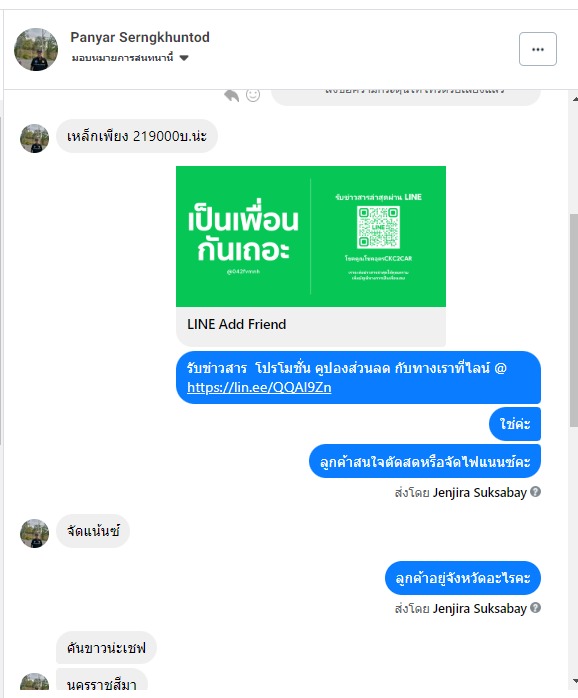Click the scrollbar up arrow
Image resolution: width=578 pixels, height=698 pixels.
click(x=574, y=99)
